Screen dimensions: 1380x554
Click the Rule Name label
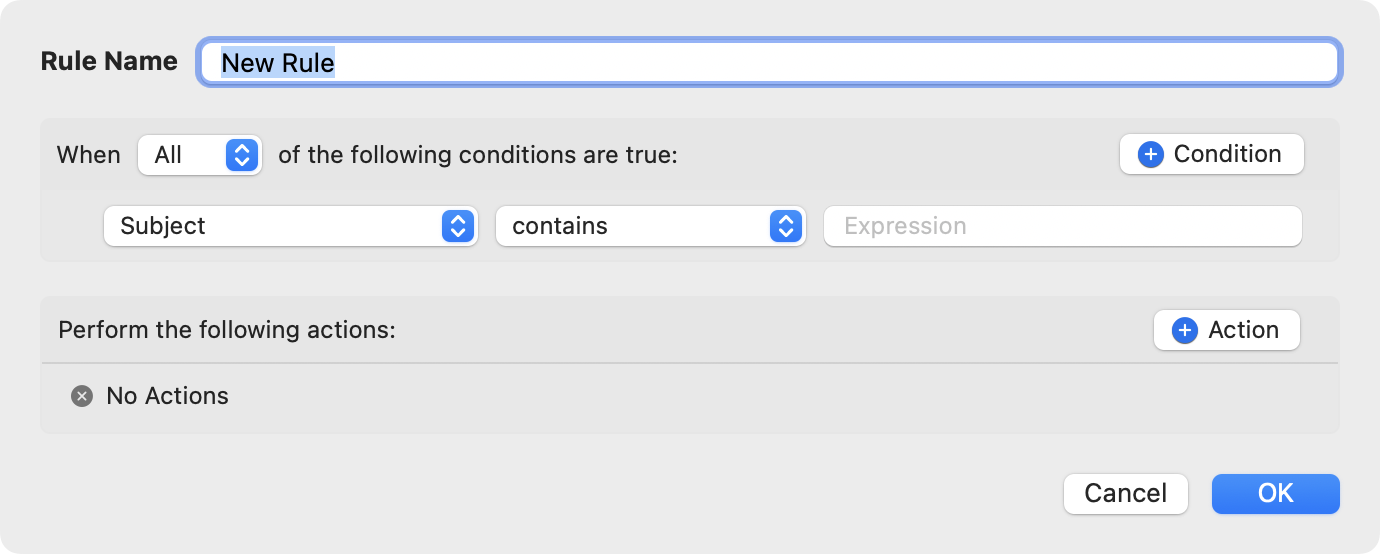(109, 62)
